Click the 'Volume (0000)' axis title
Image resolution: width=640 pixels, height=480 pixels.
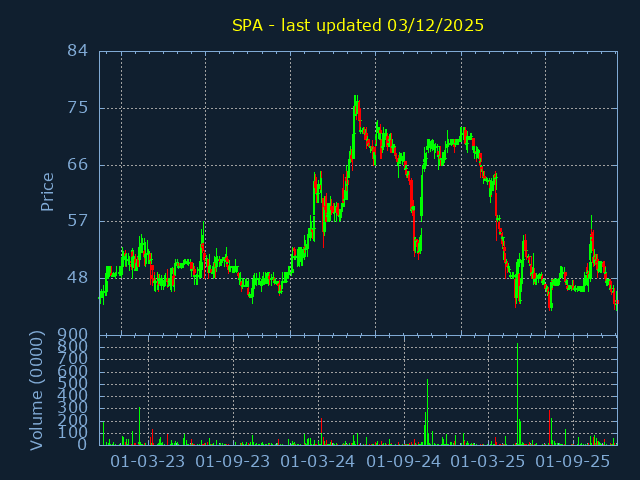point(36,390)
